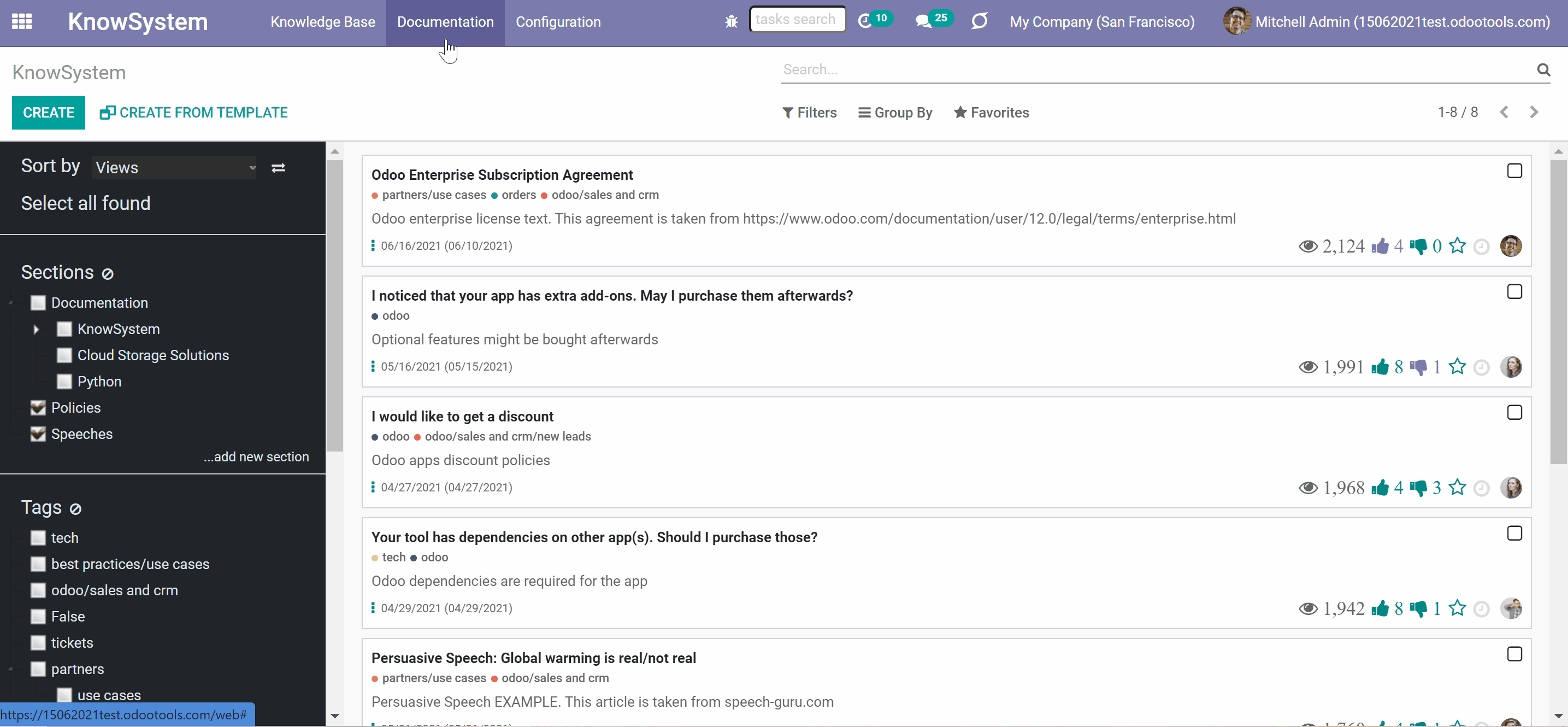
Task: Open kebab menu on 06/16/2021 article
Action: click(373, 245)
